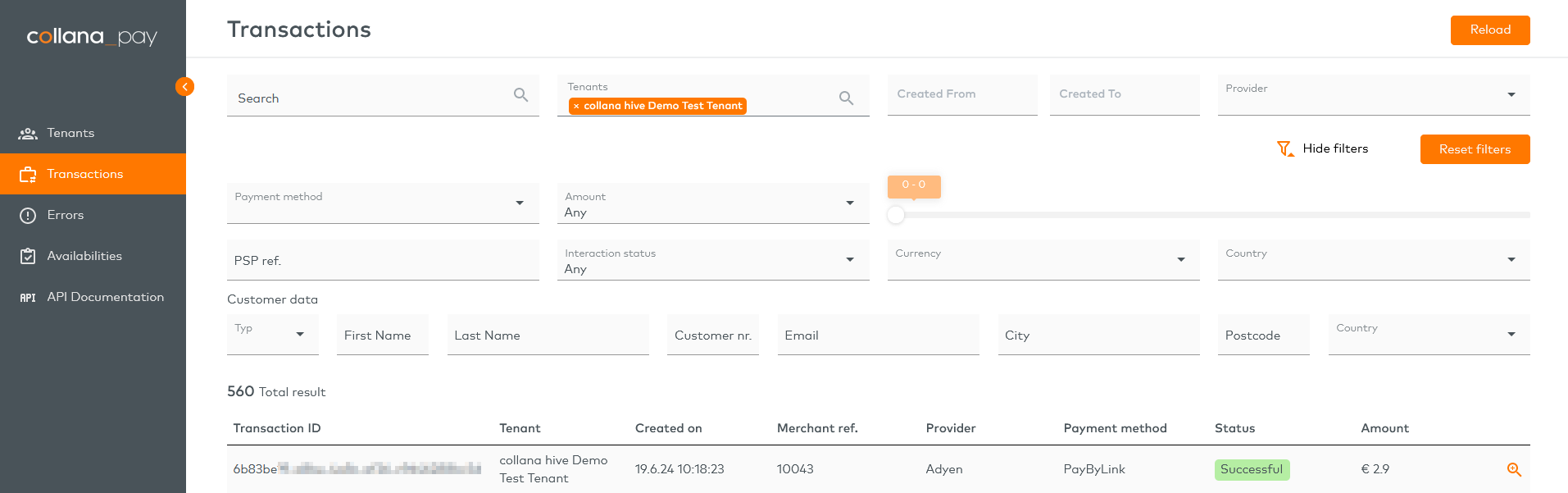Click the Transactions briefcase icon in sidebar
This screenshot has width=1568, height=493.
[28, 174]
